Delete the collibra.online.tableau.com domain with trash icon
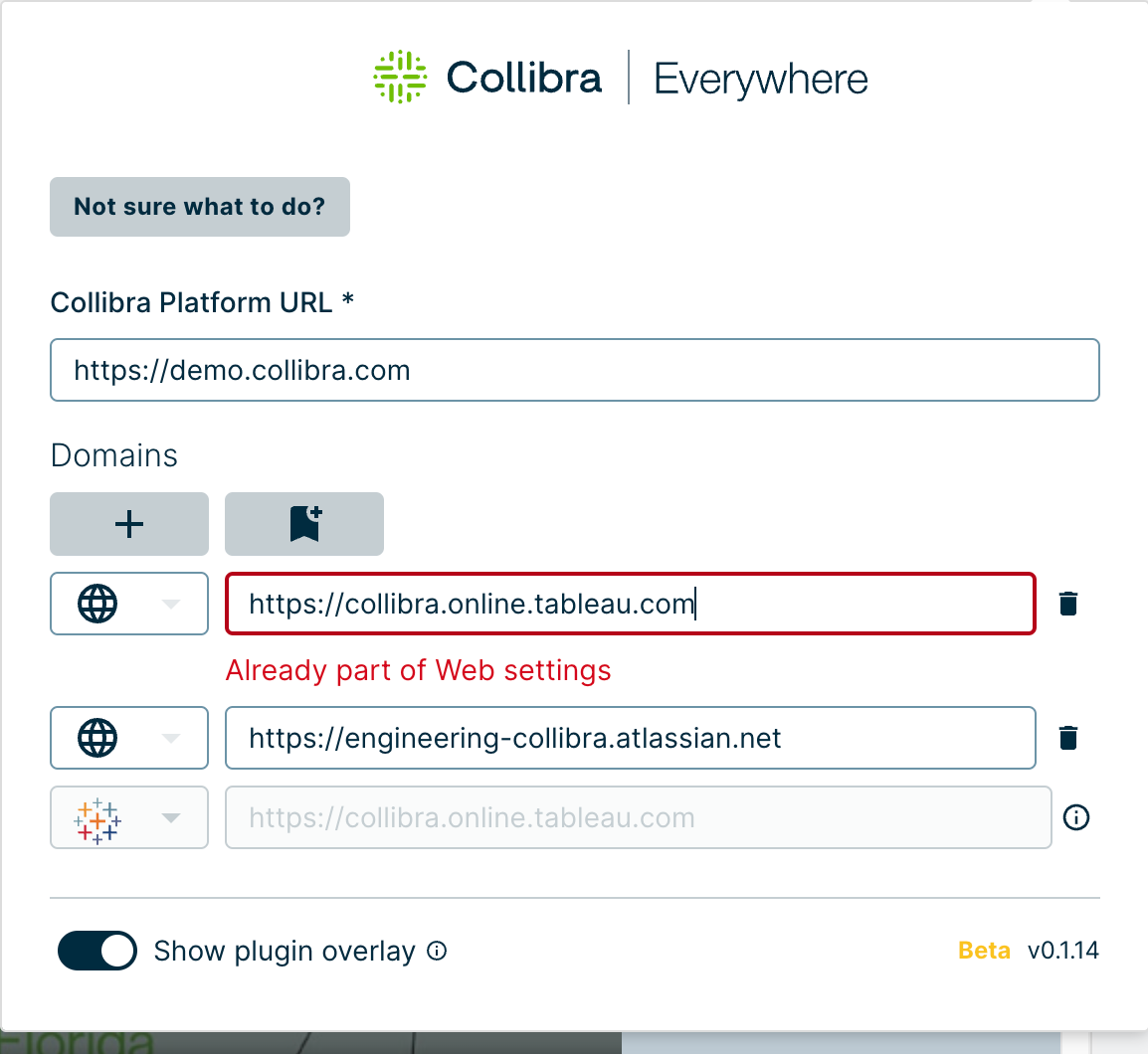 pyautogui.click(x=1068, y=604)
